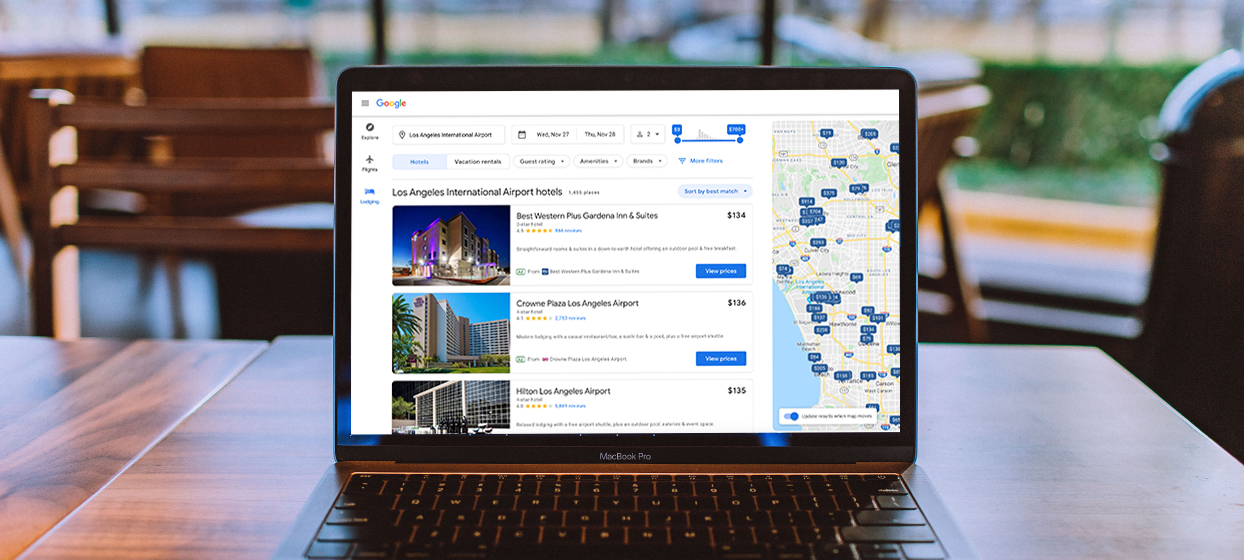
Task: Click the location pin icon
Action: (x=402, y=134)
